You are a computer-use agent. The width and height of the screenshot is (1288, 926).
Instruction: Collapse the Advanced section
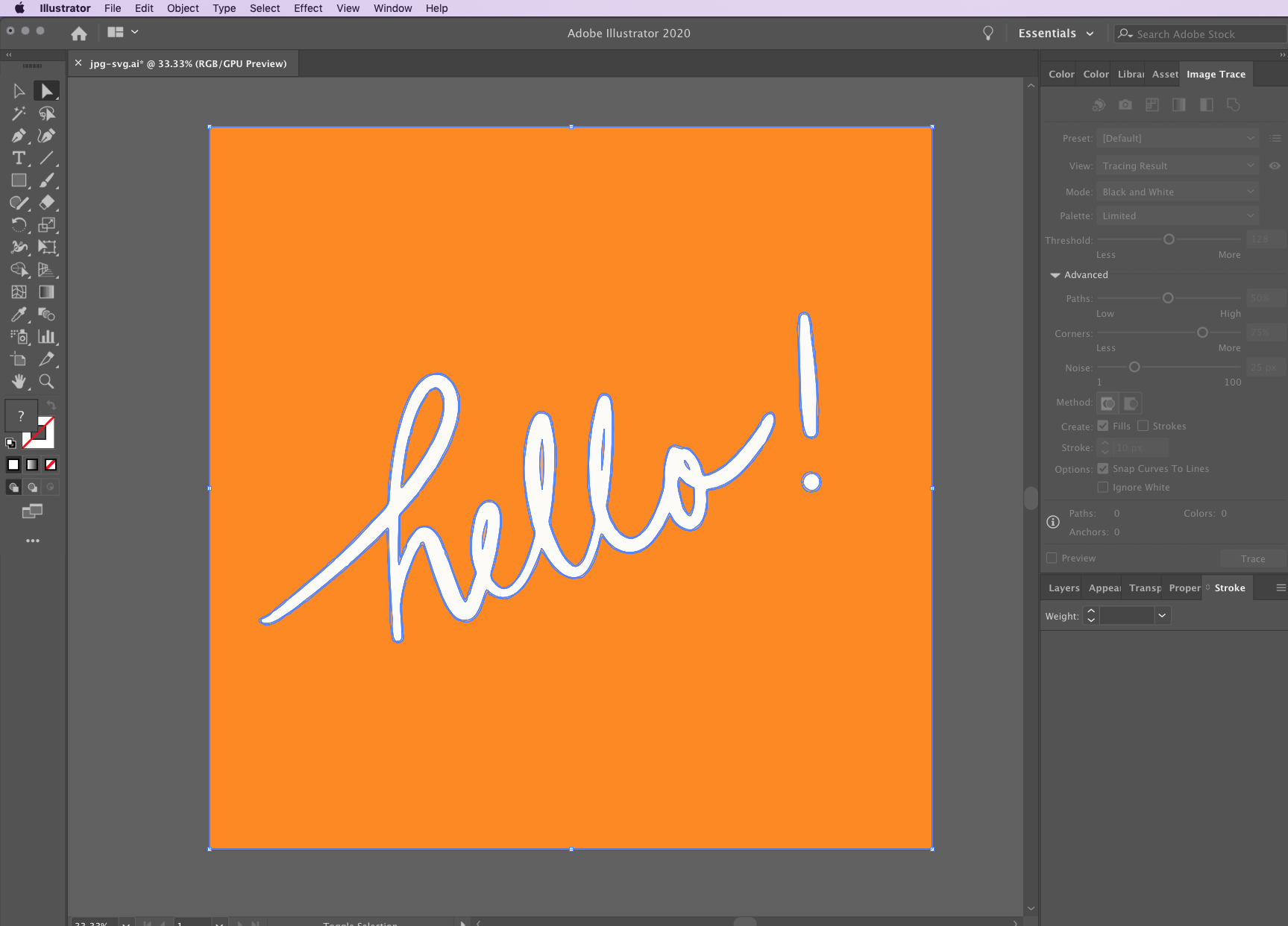click(x=1055, y=275)
